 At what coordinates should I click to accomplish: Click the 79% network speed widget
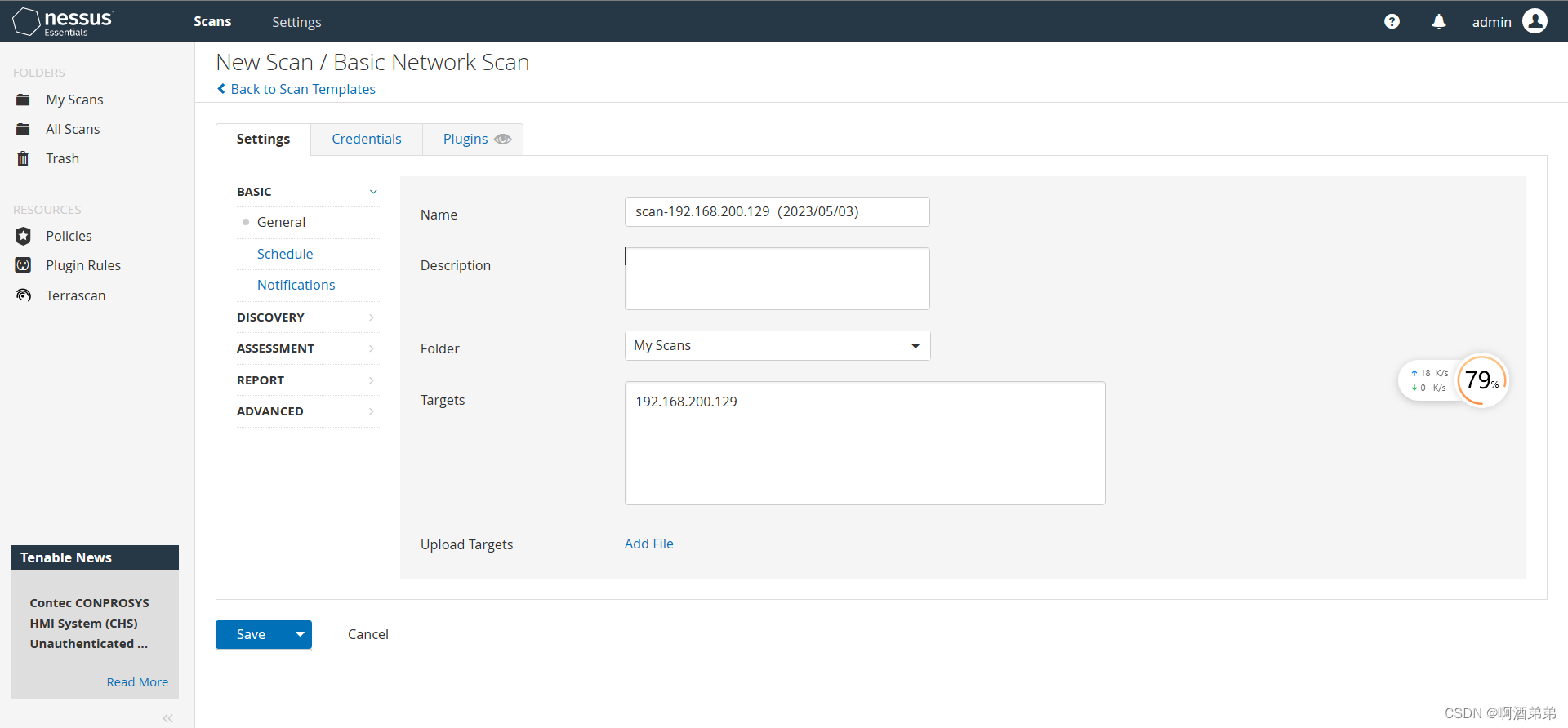click(x=1454, y=380)
